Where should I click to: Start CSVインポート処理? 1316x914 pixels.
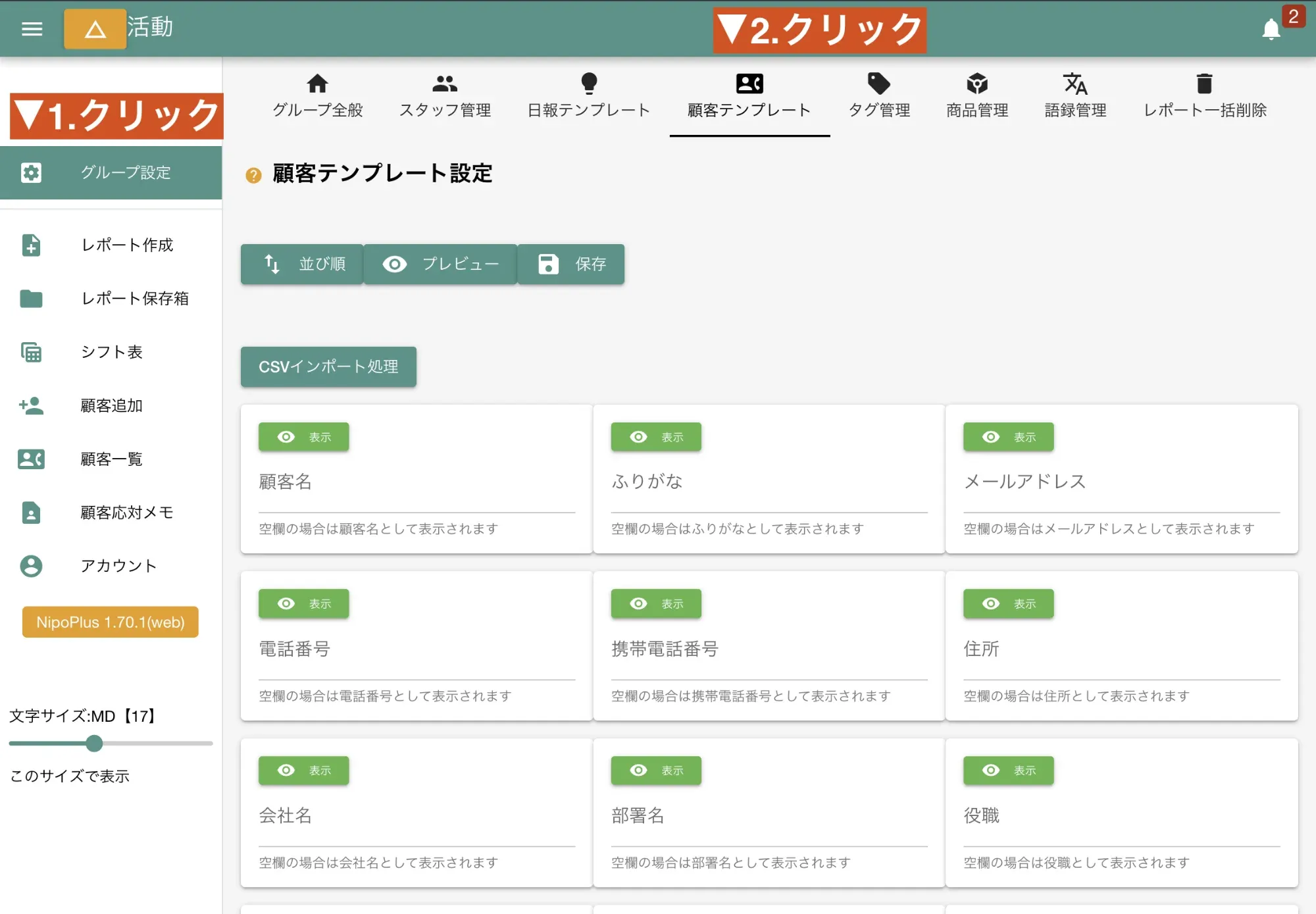point(328,367)
